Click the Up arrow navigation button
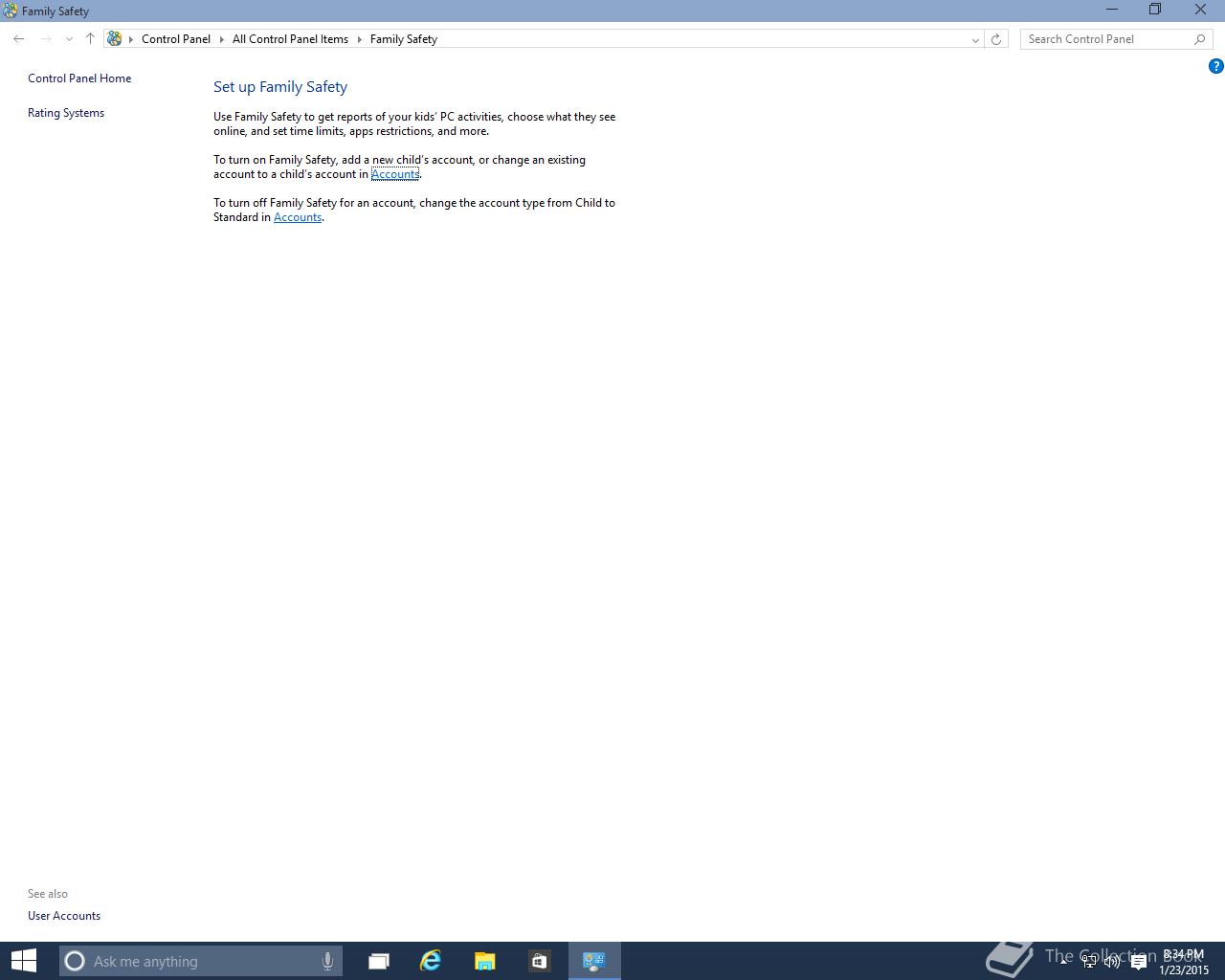1225x980 pixels. coord(90,39)
